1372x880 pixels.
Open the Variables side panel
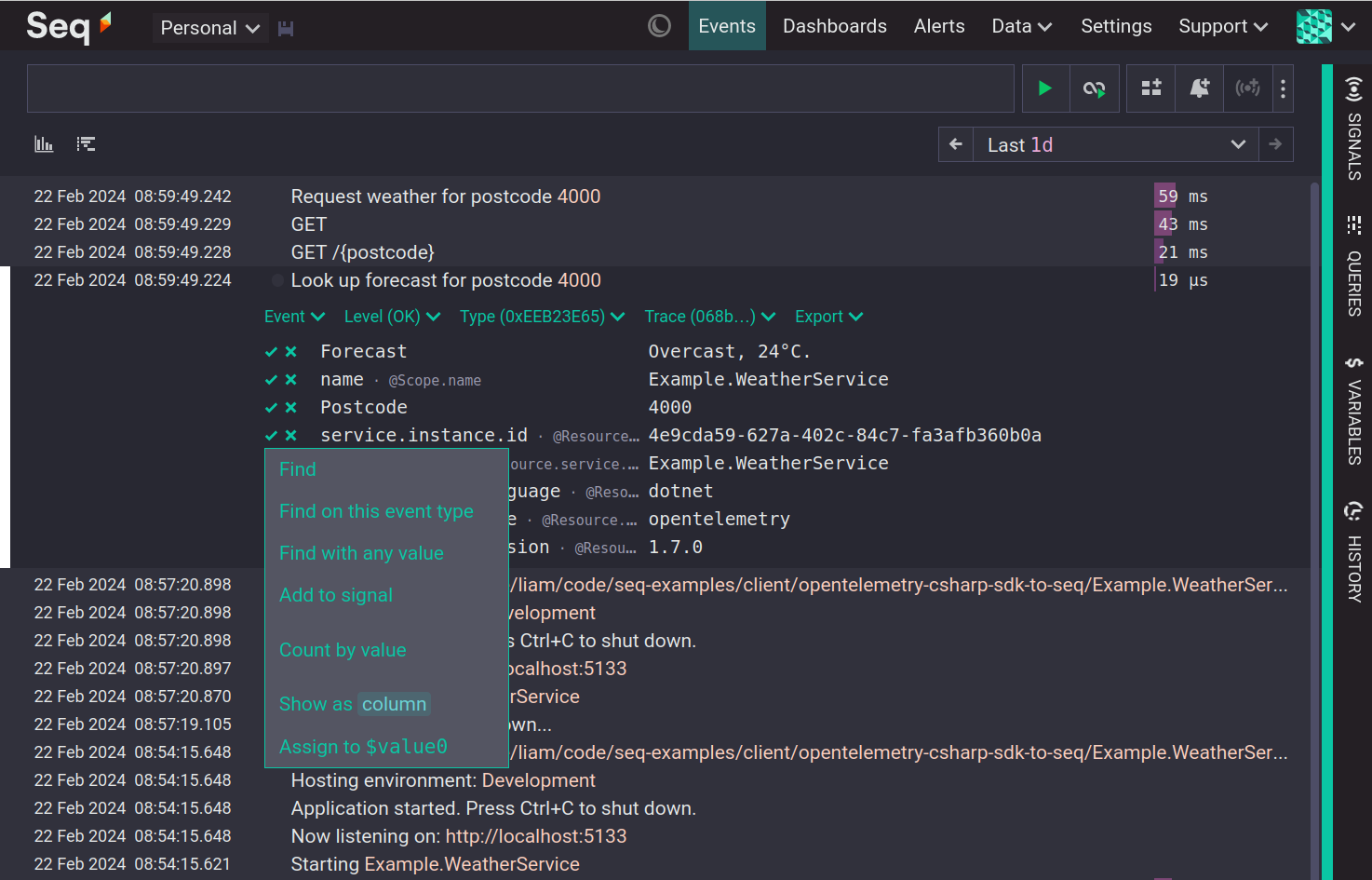tap(1353, 411)
